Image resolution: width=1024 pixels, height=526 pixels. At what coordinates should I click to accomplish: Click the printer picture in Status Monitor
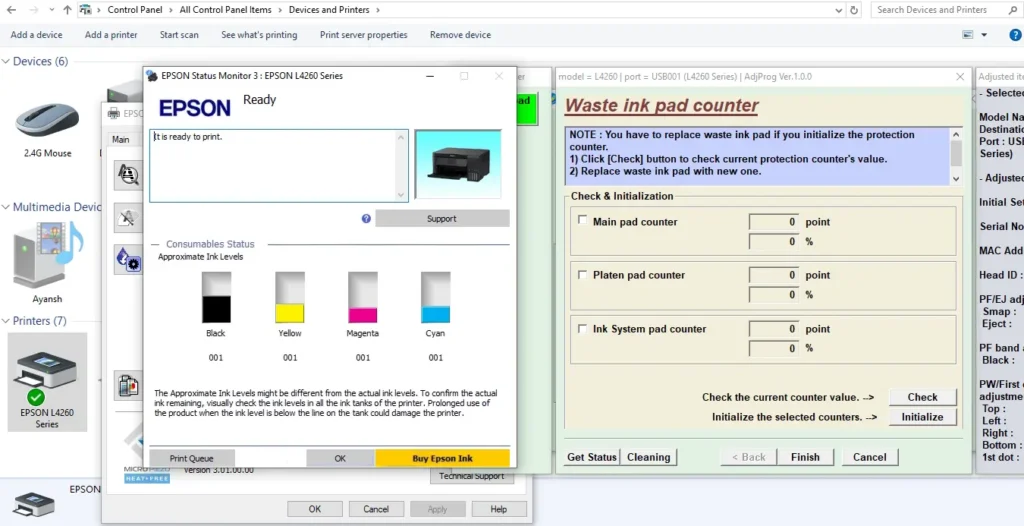458,164
